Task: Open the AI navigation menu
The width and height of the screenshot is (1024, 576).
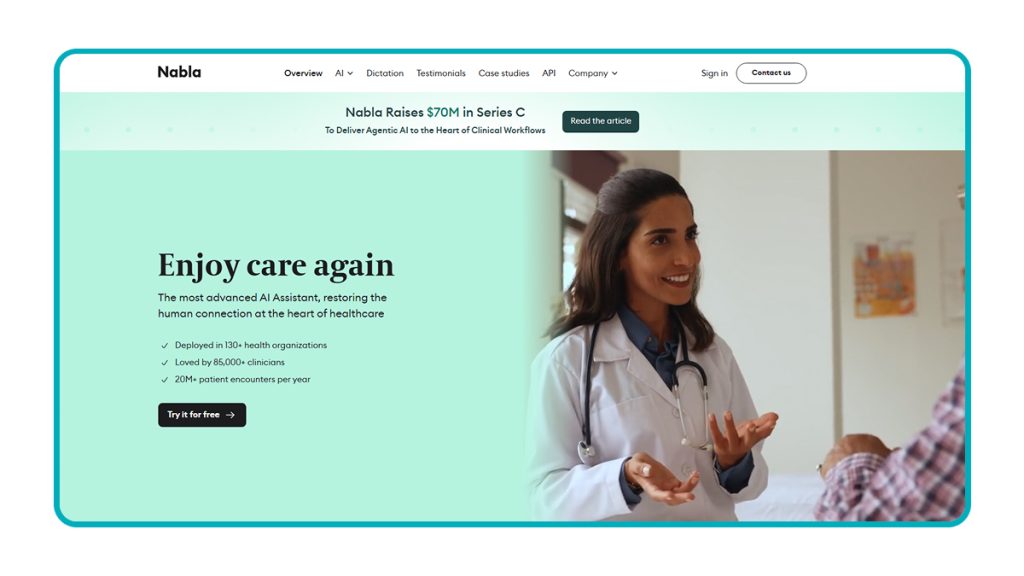Action: [x=344, y=73]
